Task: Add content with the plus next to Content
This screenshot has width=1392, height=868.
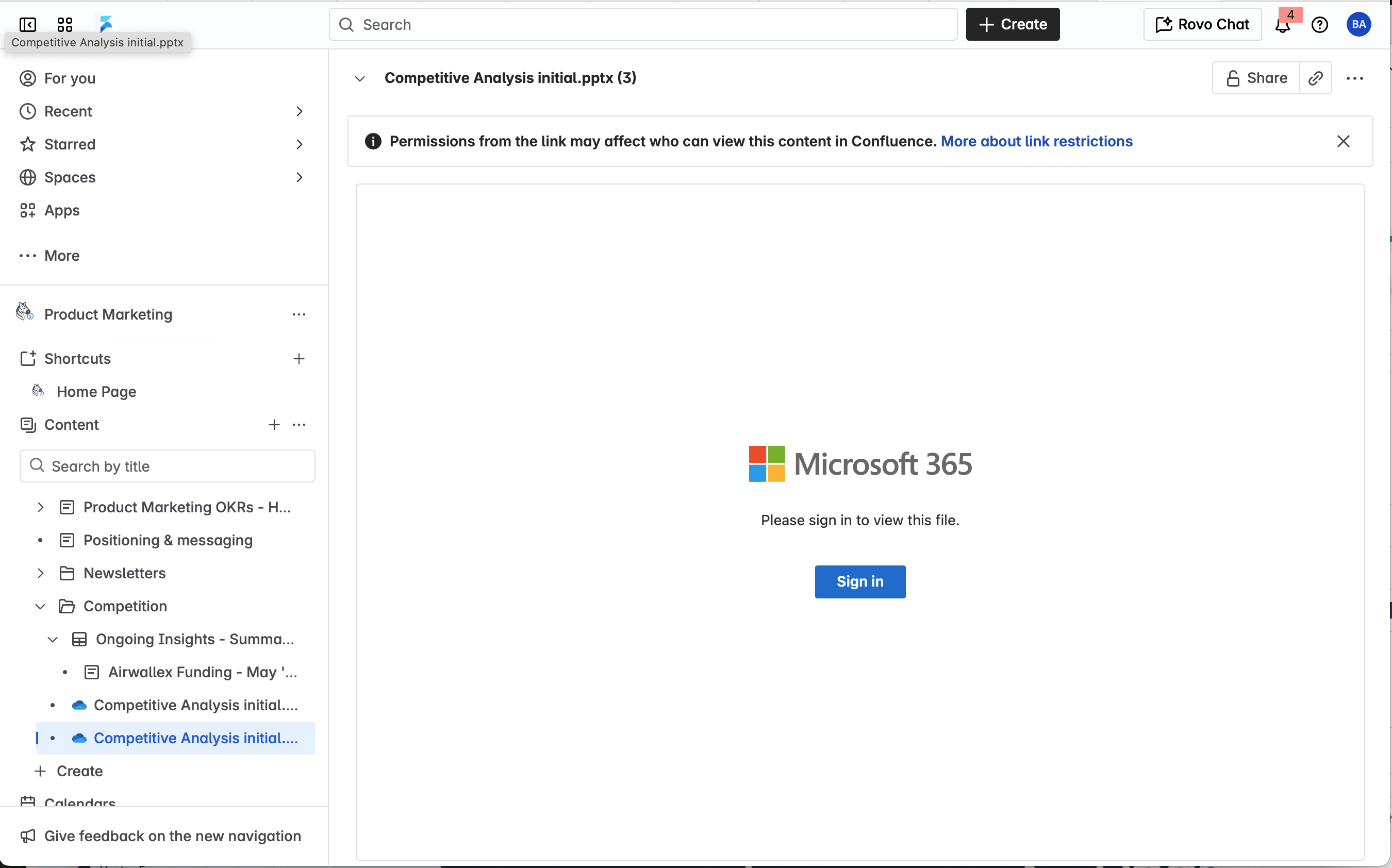Action: coord(274,425)
